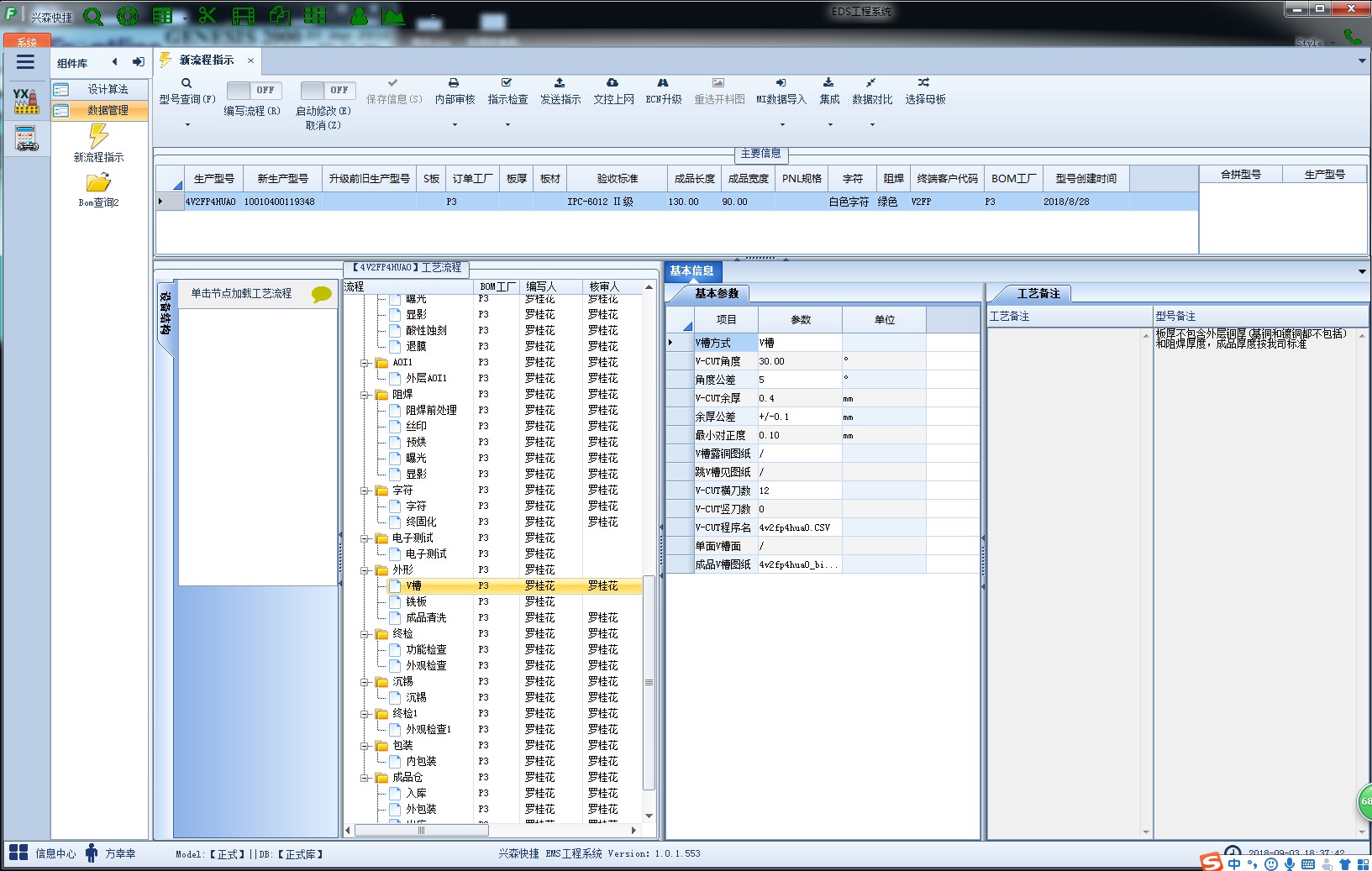Click the calculator icon in left sidebar
Screen dimensions: 1372x871
point(26,139)
